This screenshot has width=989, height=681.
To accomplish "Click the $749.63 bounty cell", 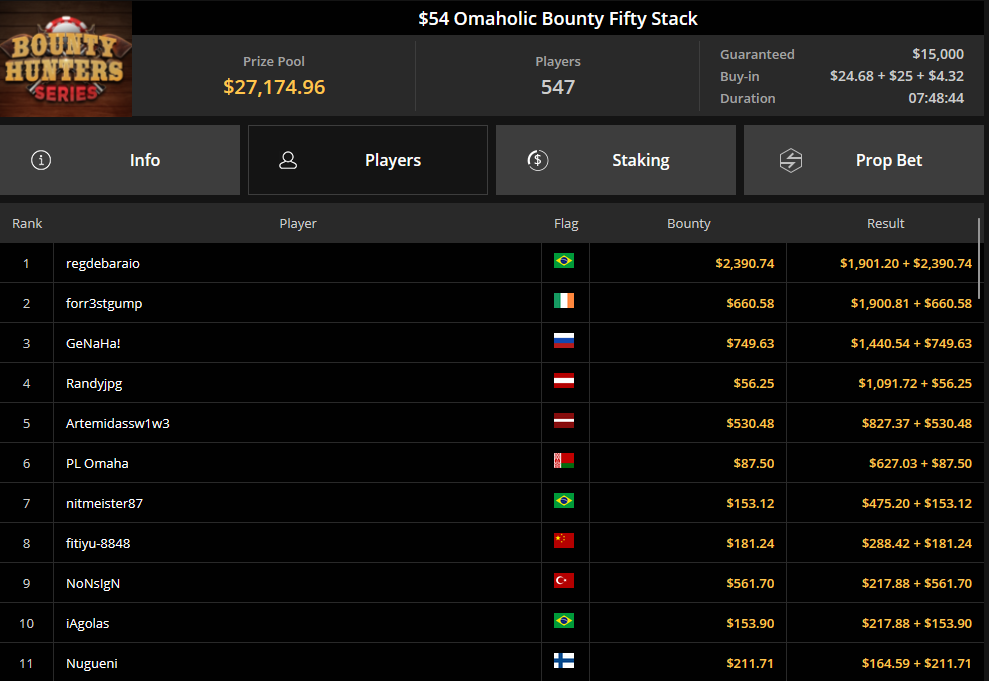I will coord(750,344).
